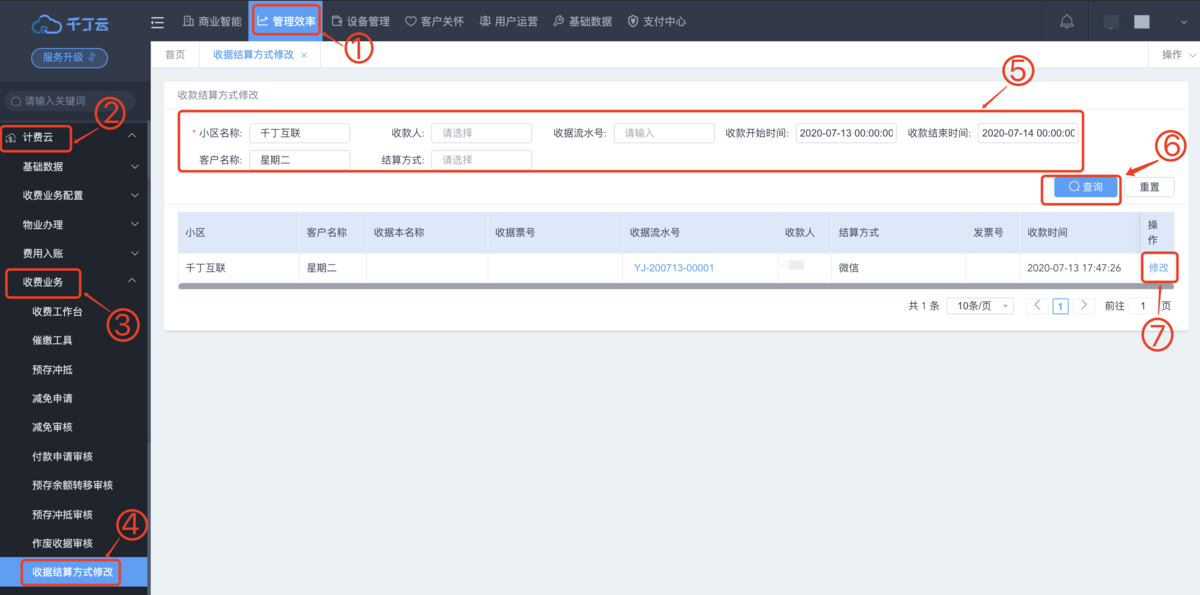Focus the 请输入关键词 search field
Image resolution: width=1200 pixels, height=595 pixels.
(x=70, y=101)
